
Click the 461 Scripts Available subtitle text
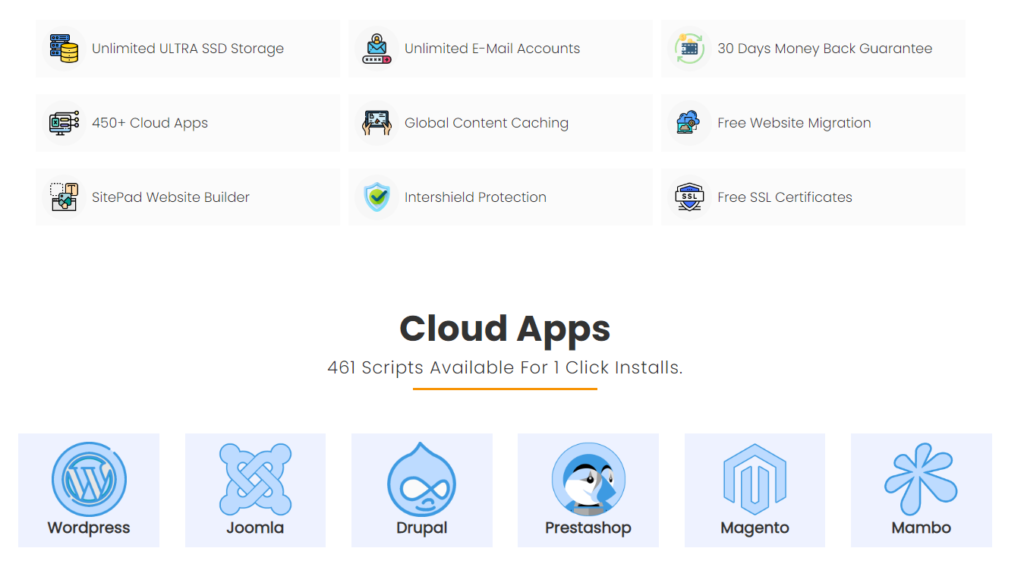click(x=505, y=368)
